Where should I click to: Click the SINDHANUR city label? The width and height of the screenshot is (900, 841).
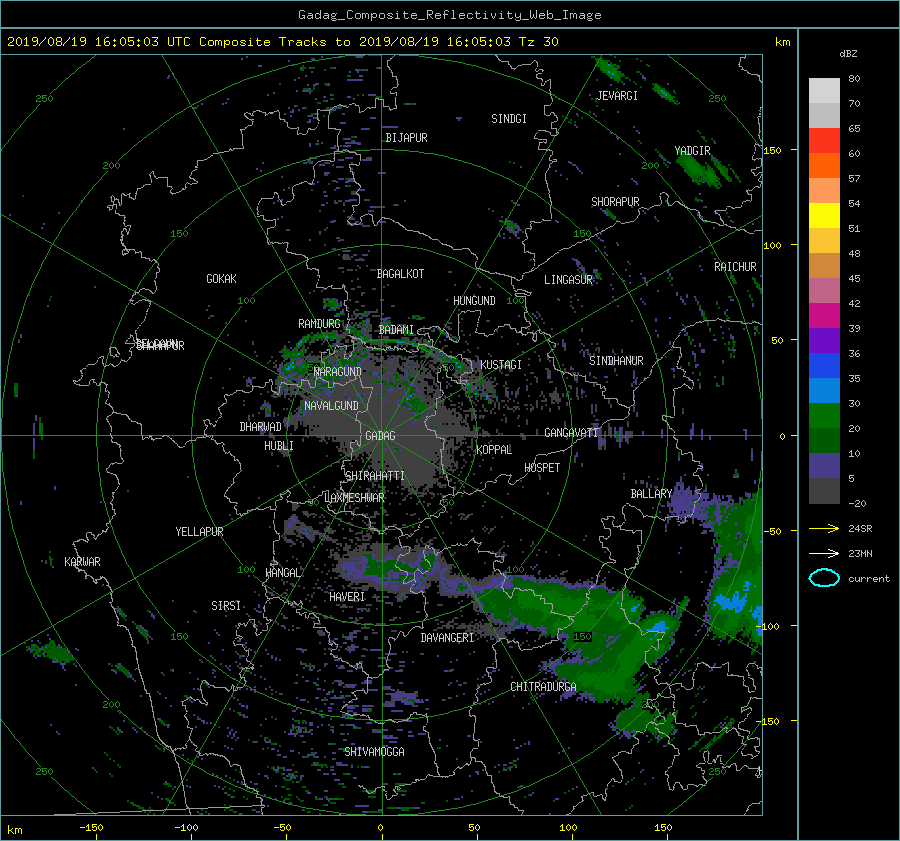pos(616,361)
